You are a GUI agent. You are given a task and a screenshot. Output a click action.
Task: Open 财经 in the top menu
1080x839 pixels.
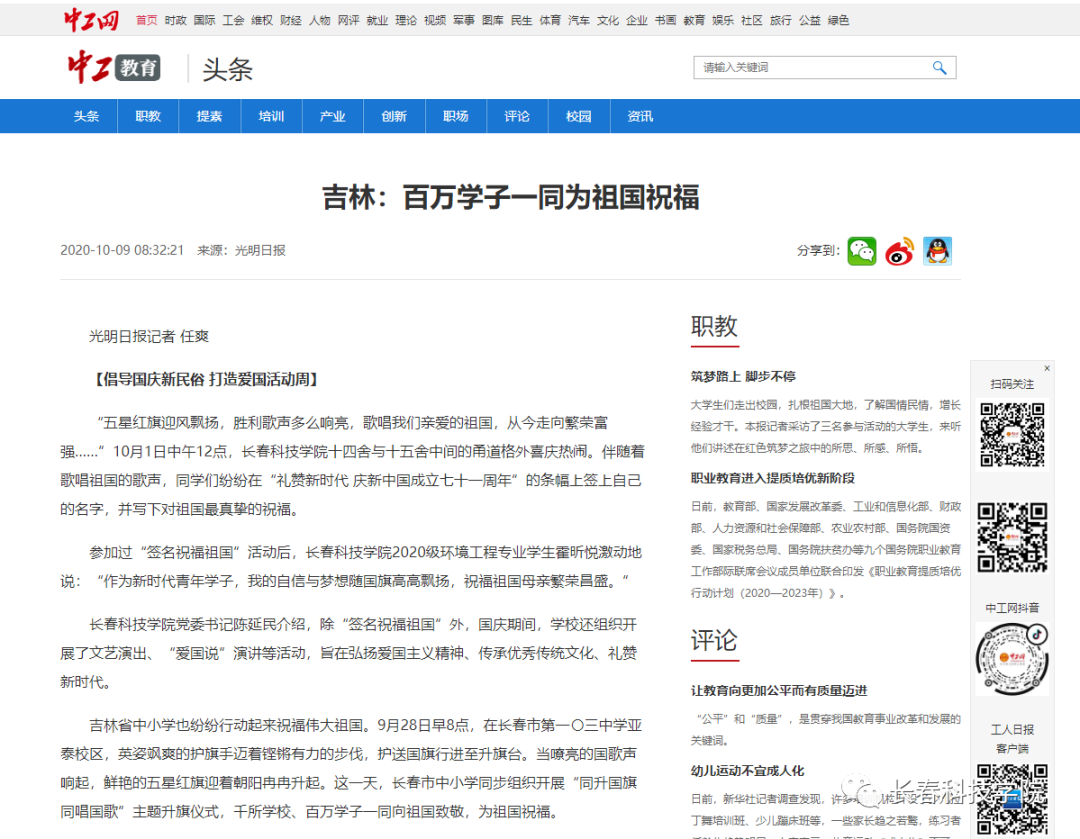(291, 20)
